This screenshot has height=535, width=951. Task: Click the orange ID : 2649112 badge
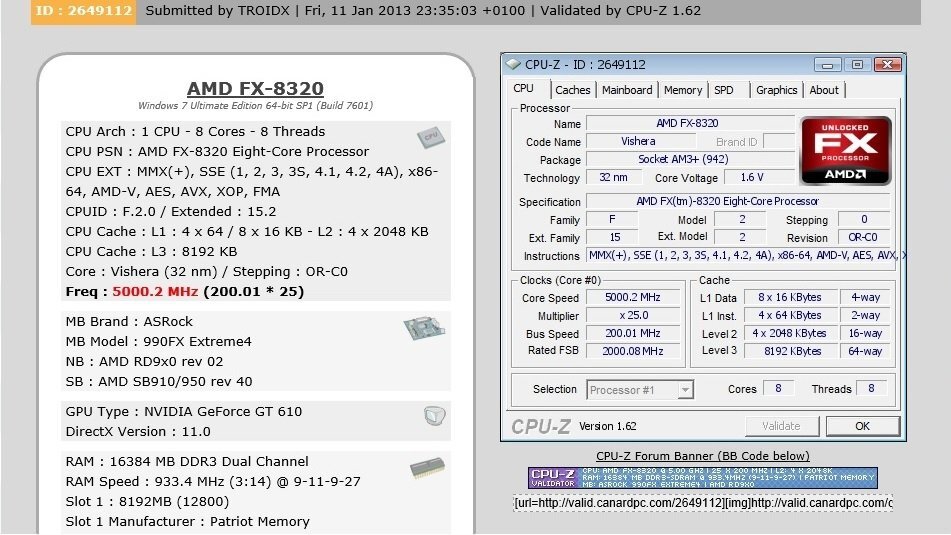(x=84, y=11)
